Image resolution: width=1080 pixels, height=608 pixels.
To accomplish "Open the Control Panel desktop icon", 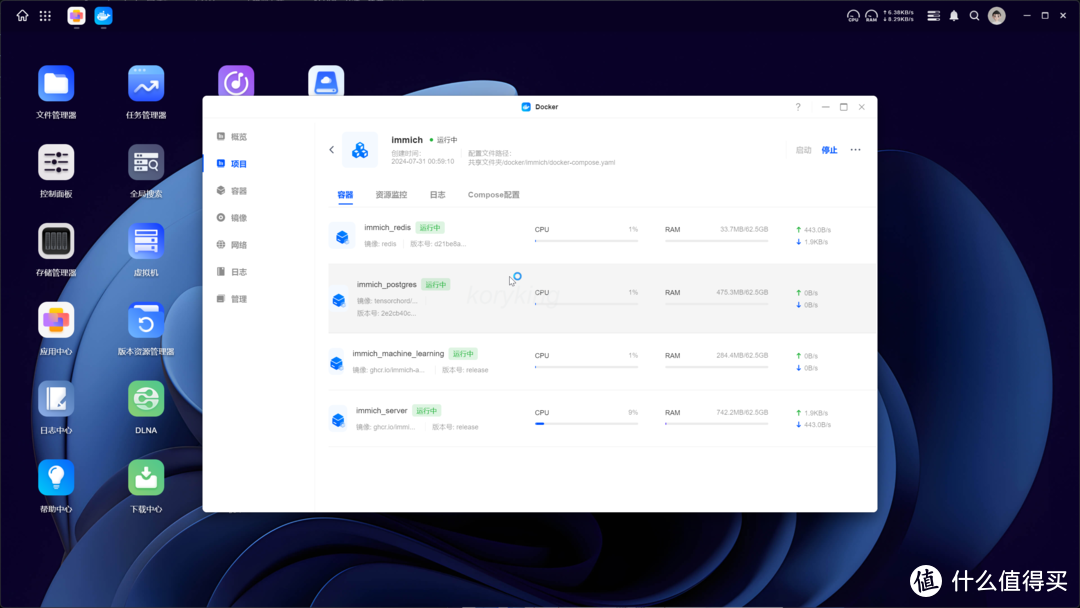I will 56,163.
